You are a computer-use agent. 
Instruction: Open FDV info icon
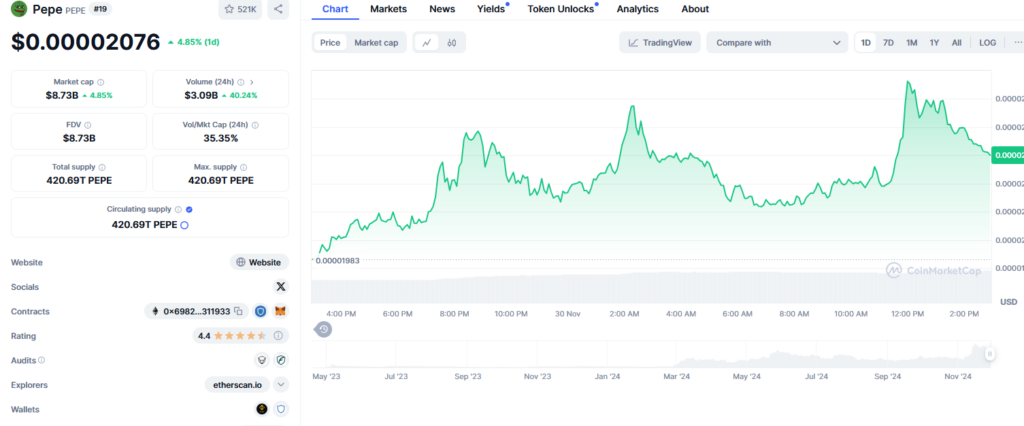pyautogui.click(x=88, y=125)
